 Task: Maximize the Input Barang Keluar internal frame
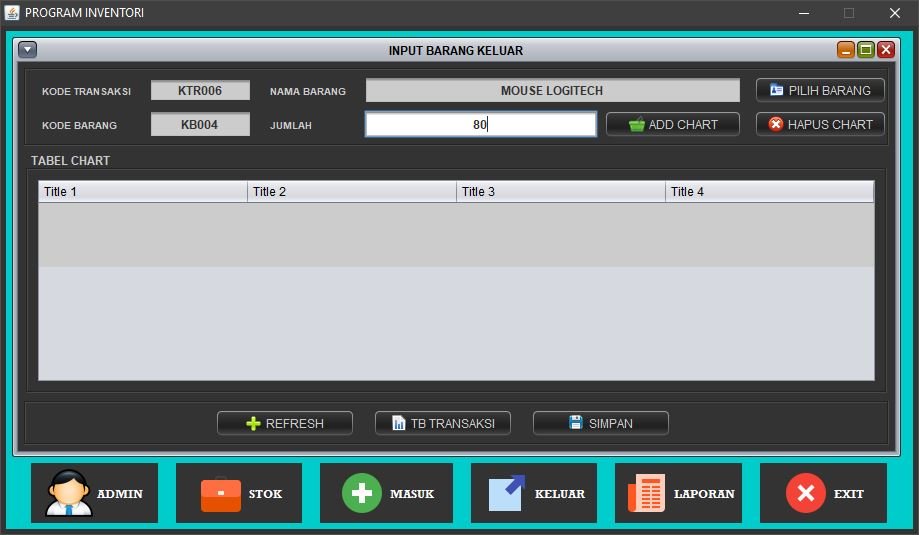pyautogui.click(x=866, y=50)
